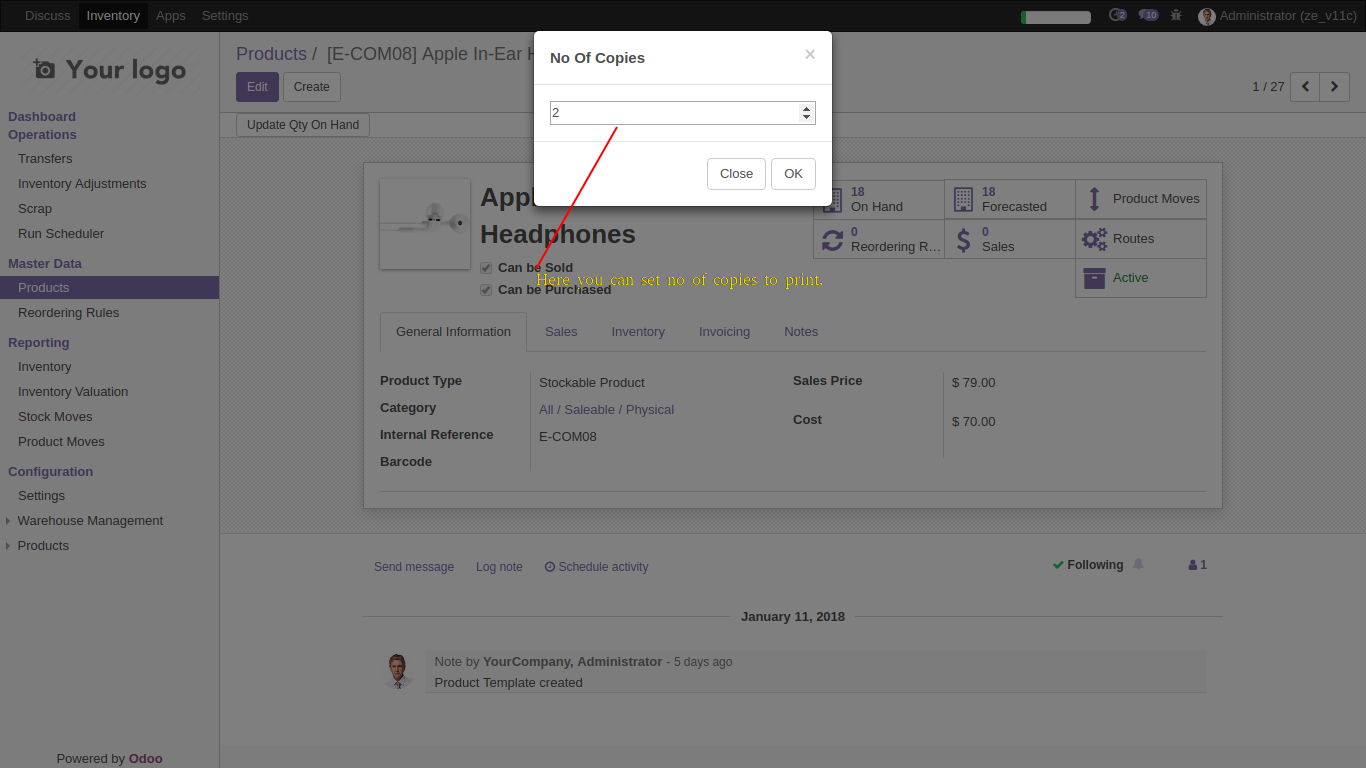Open Run Scheduler in sidebar
The width and height of the screenshot is (1366, 768).
[61, 234]
